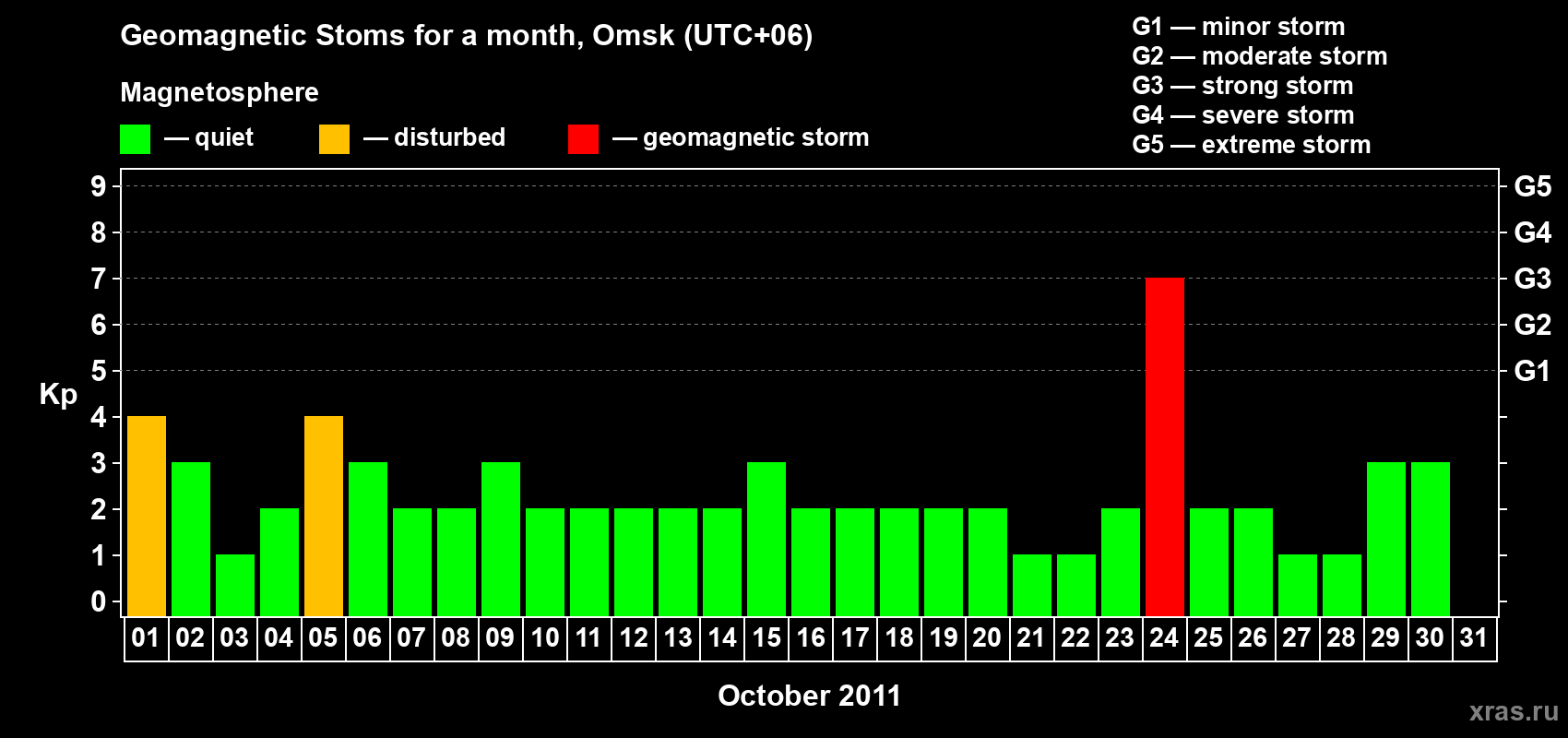Click the green bar for day 12
This screenshot has height=738, width=1568.
coord(634,562)
